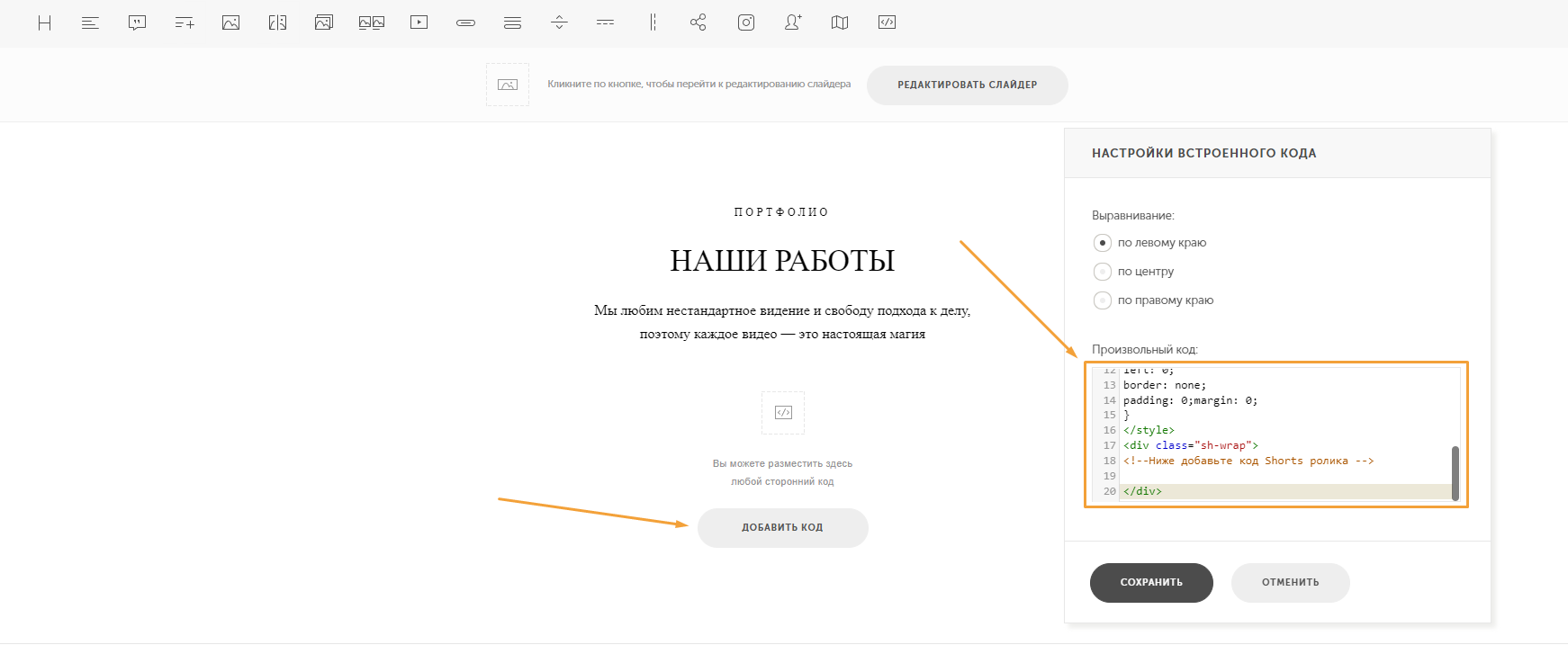Add the two-images-in-a-row block
This screenshot has height=654, width=1568.
coord(372,22)
